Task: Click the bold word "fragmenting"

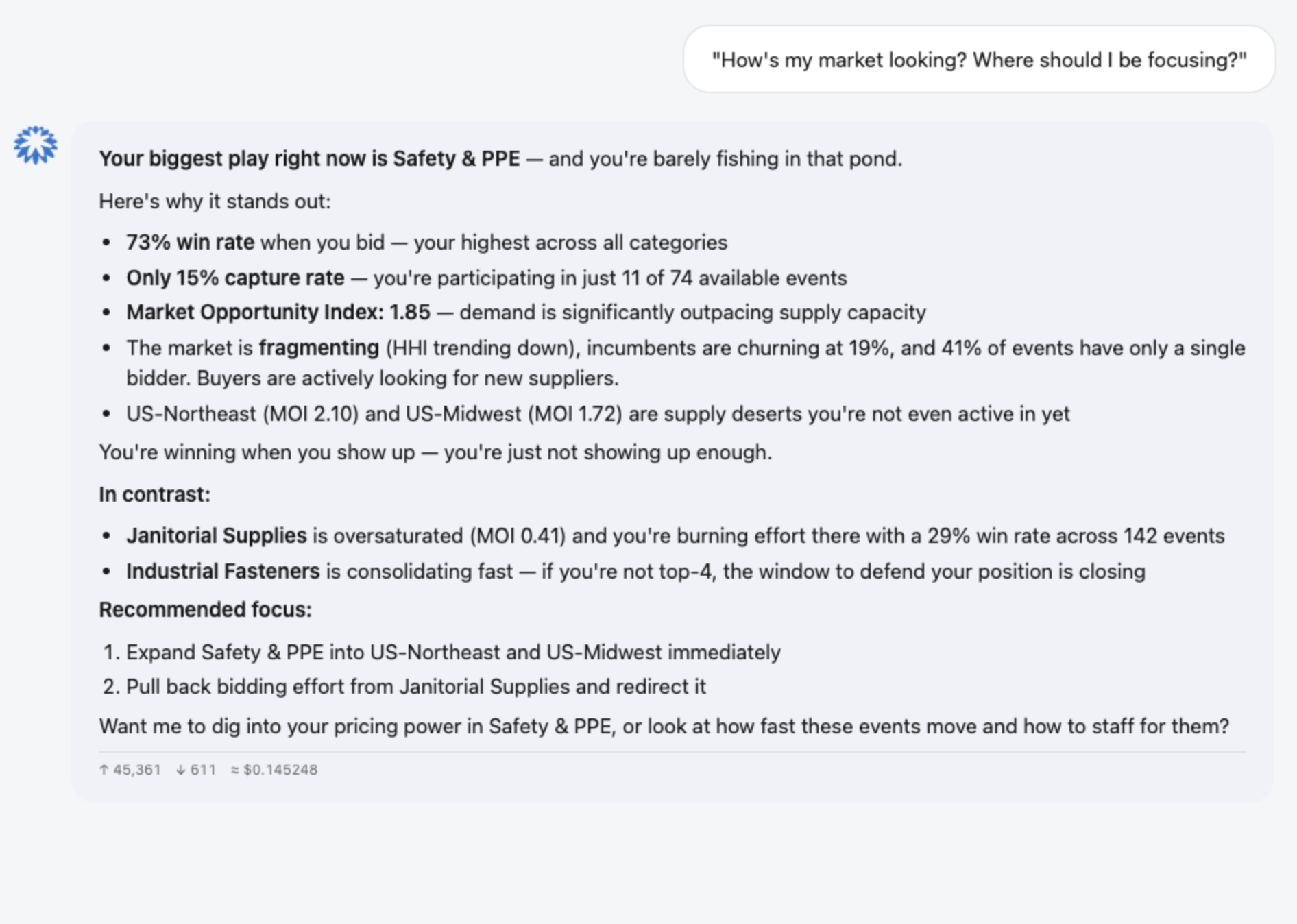Action: coord(319,348)
